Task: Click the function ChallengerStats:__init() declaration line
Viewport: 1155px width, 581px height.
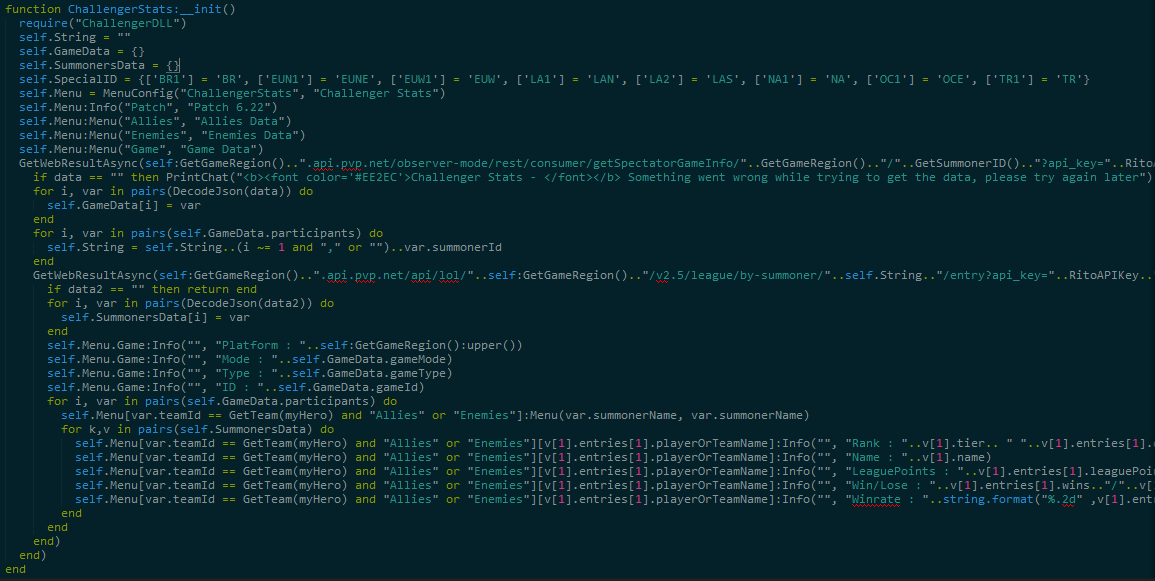Action: (120, 9)
